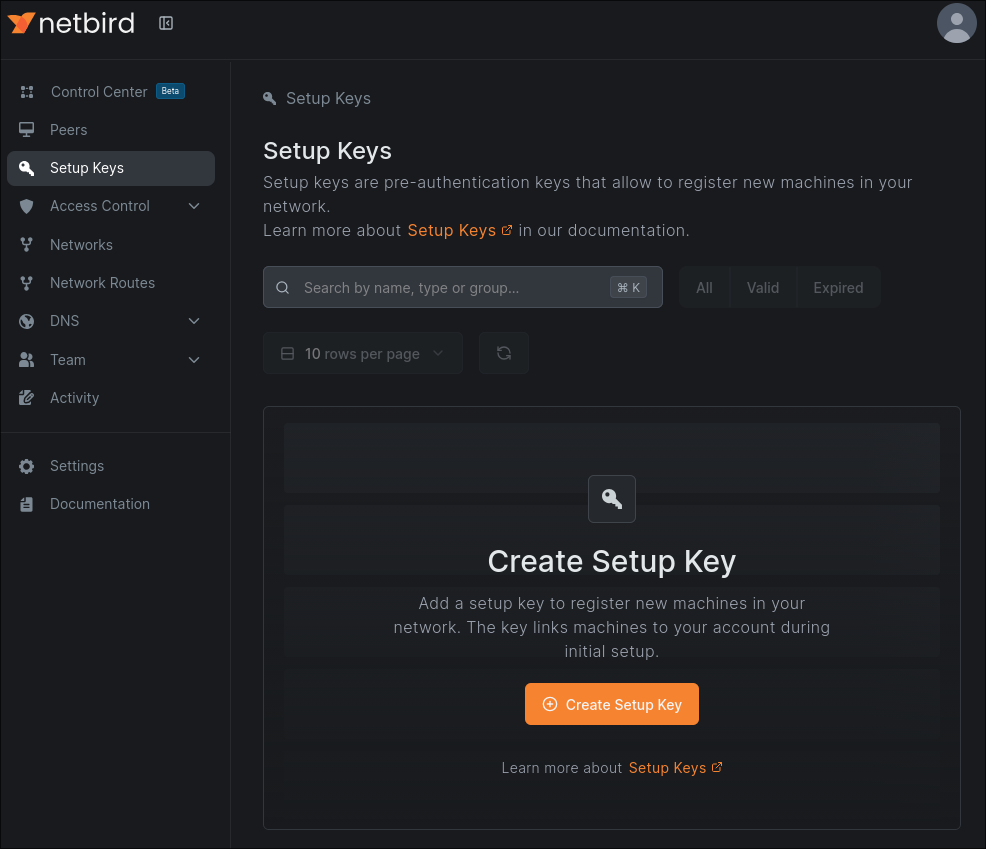The image size is (986, 849).
Task: Open the 10 rows per page dropdown
Action: pos(362,353)
